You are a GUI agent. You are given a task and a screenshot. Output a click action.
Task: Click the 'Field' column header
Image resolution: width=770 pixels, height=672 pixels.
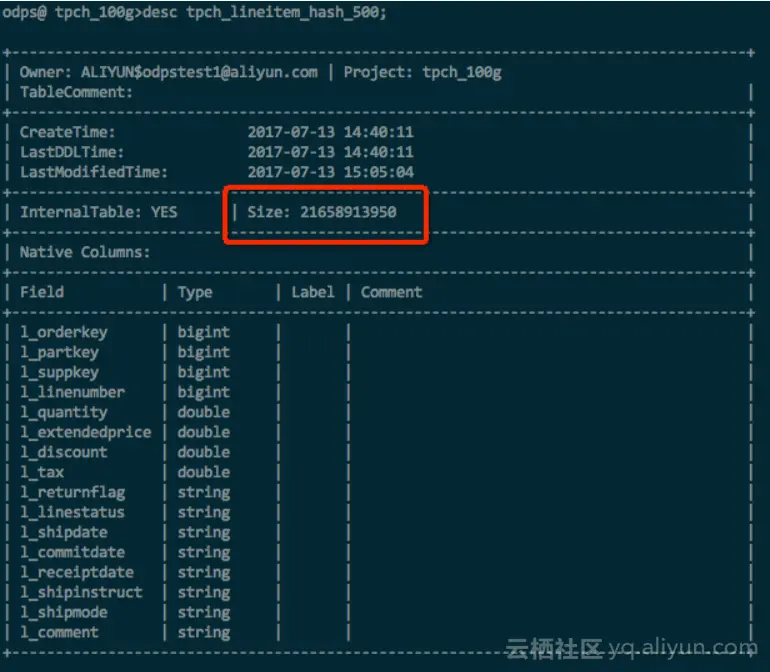click(42, 292)
